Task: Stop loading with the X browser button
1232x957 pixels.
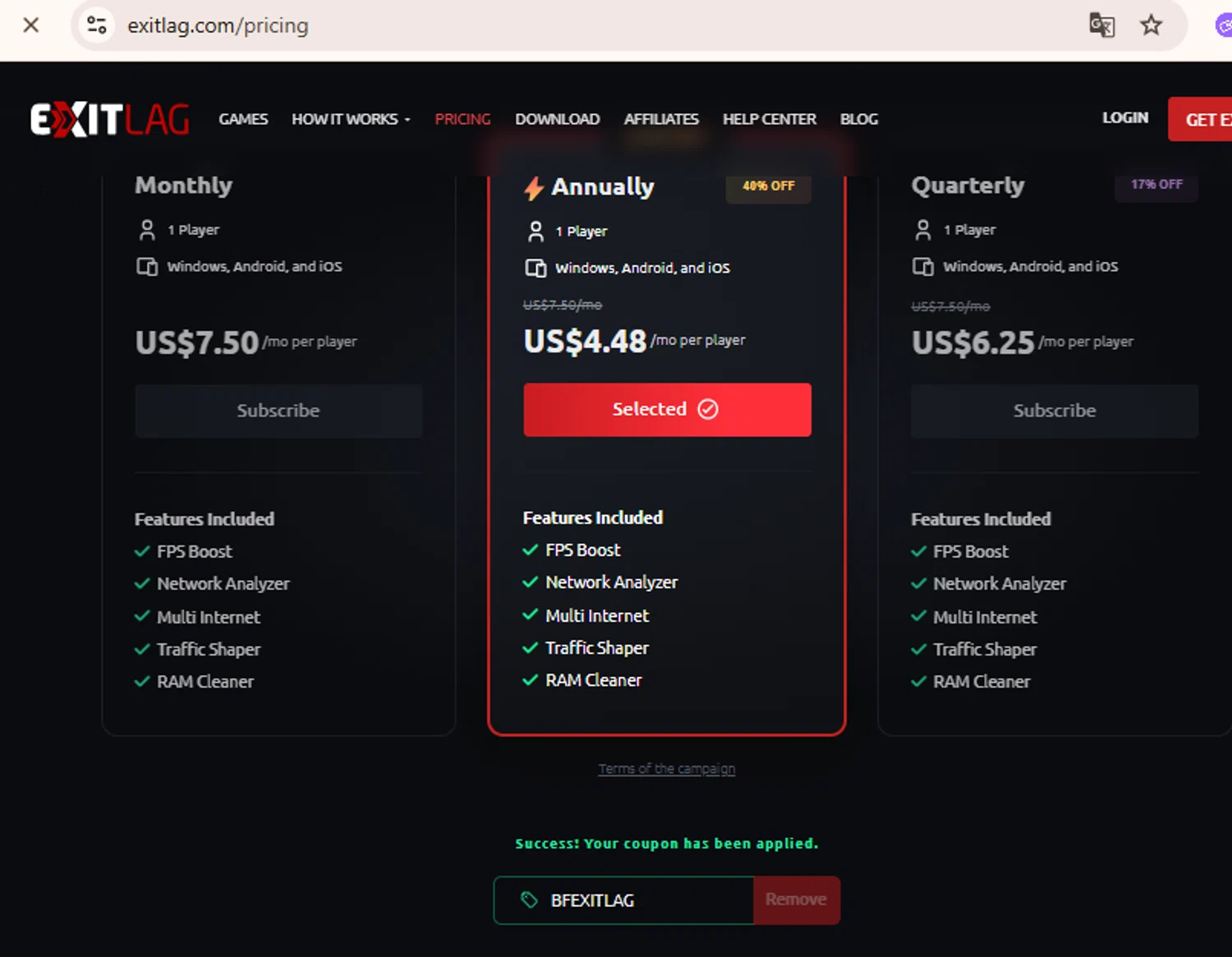Action: point(31,25)
